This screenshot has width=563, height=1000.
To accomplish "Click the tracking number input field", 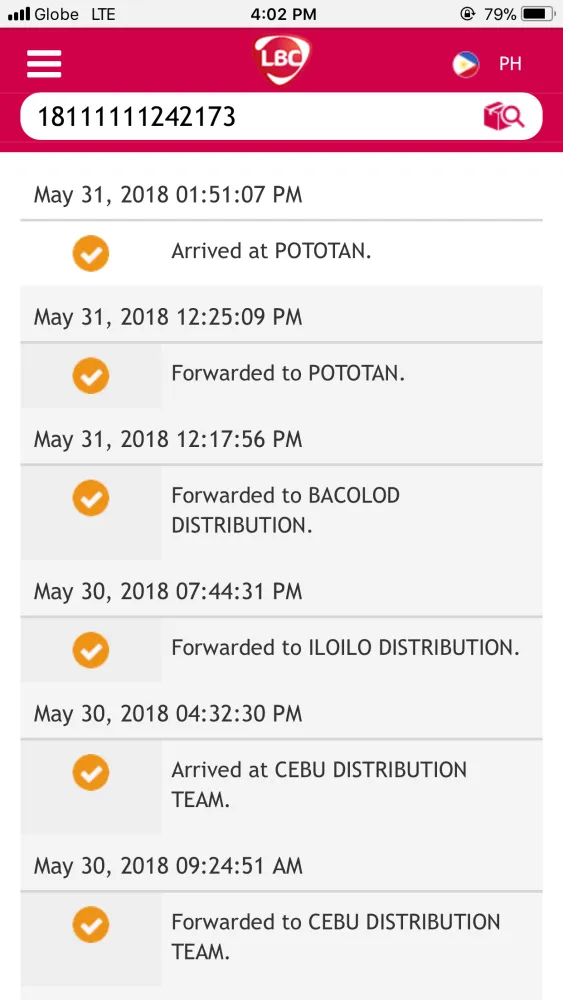I will point(281,117).
